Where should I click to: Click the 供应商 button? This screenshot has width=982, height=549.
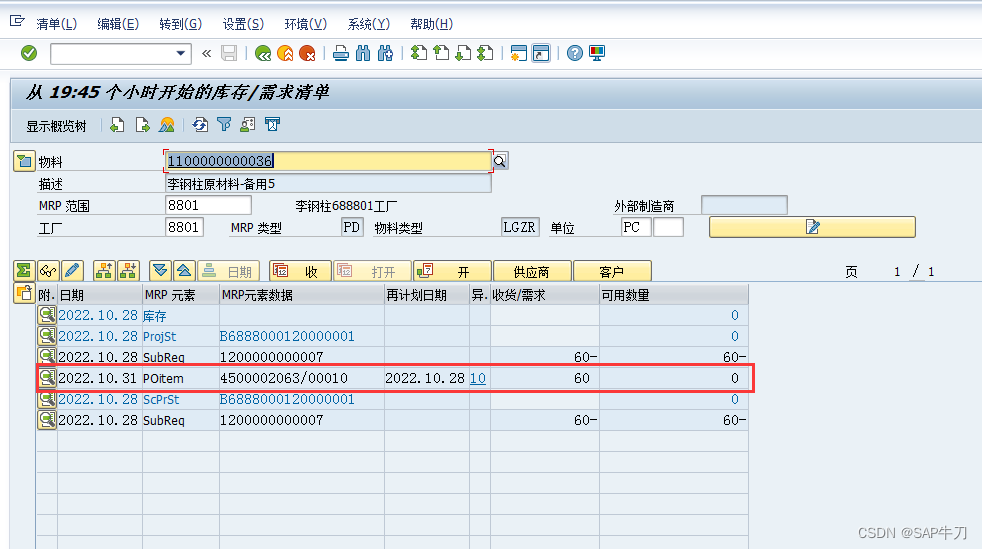[x=532, y=271]
